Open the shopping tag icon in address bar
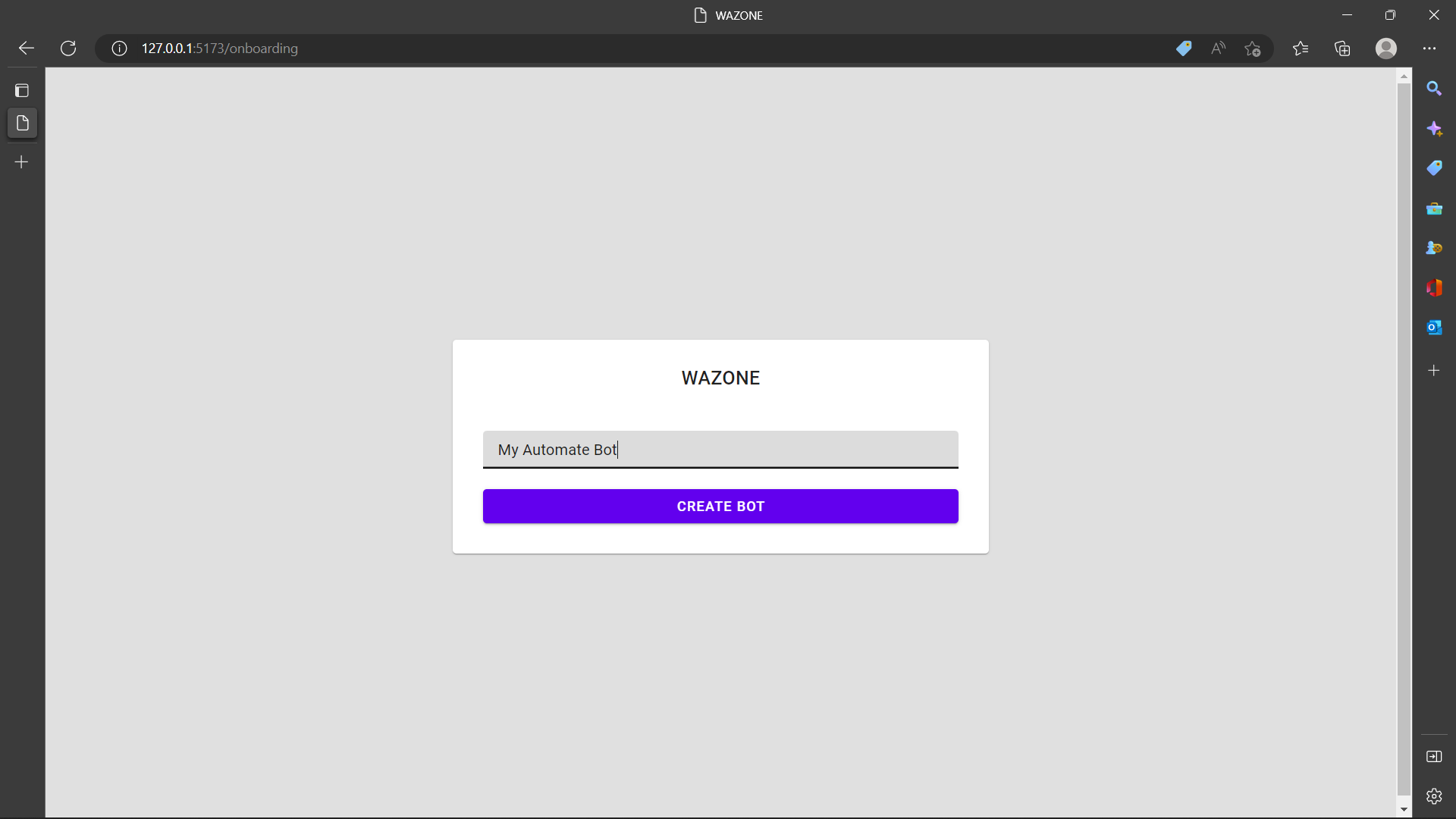The width and height of the screenshot is (1456, 819). tap(1184, 49)
